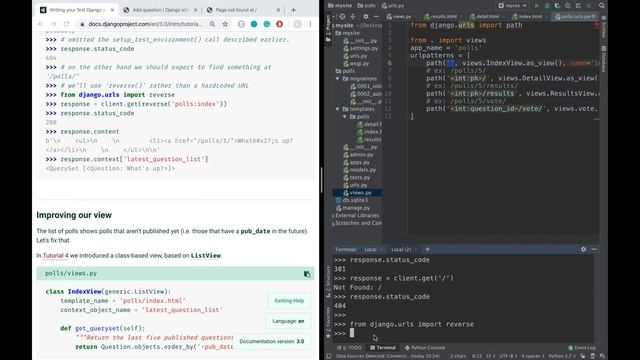Click 'Improving our view' heading

pos(74,215)
